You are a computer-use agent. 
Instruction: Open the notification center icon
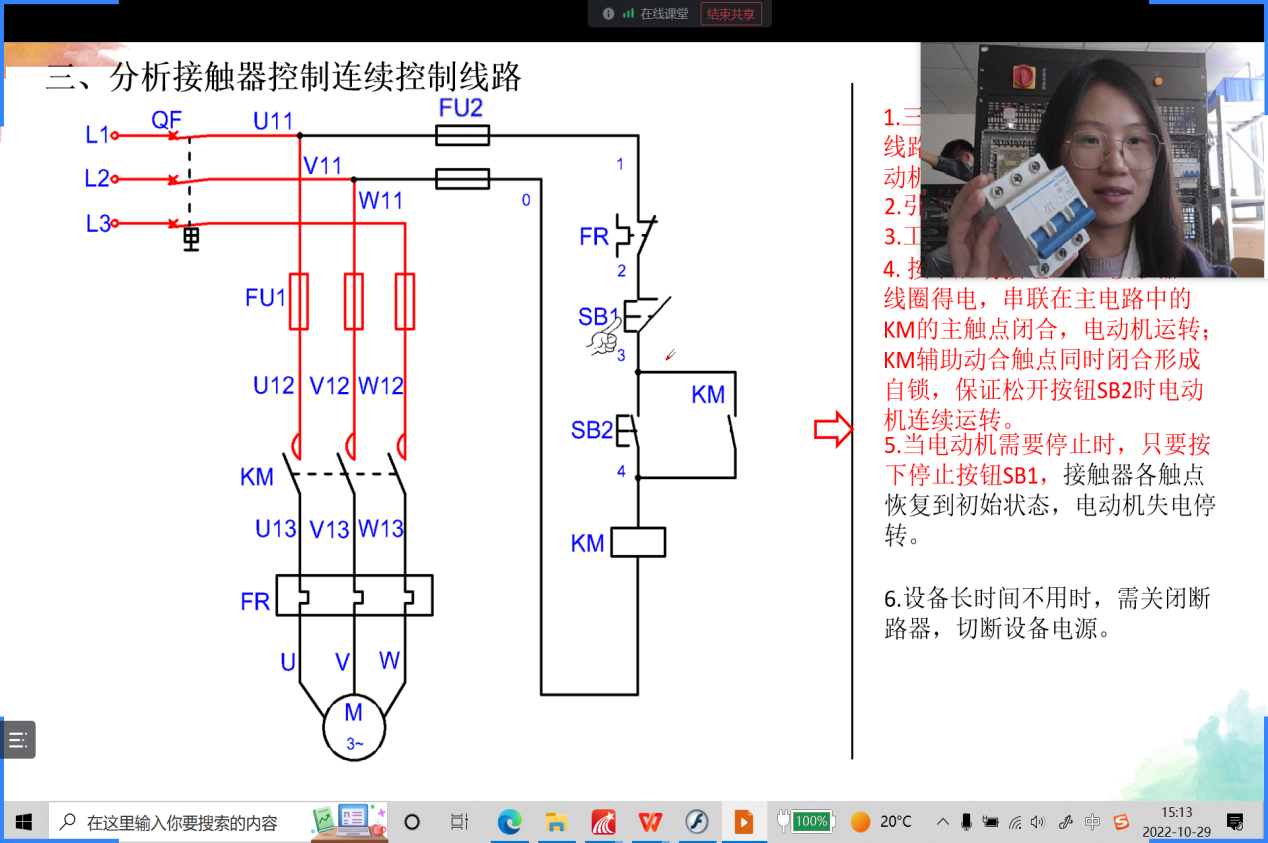[1236, 822]
